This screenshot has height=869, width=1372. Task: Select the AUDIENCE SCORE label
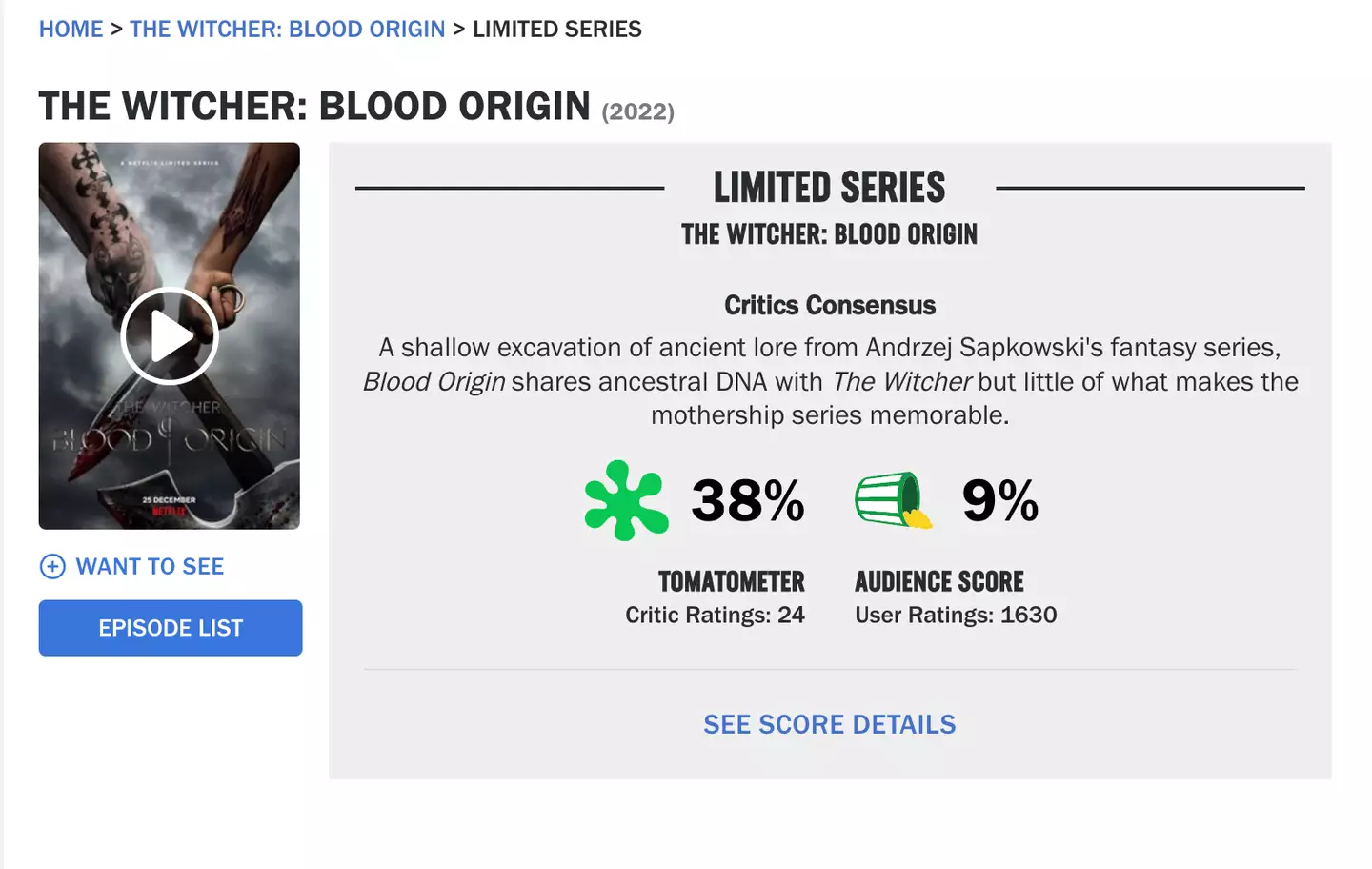click(x=940, y=581)
